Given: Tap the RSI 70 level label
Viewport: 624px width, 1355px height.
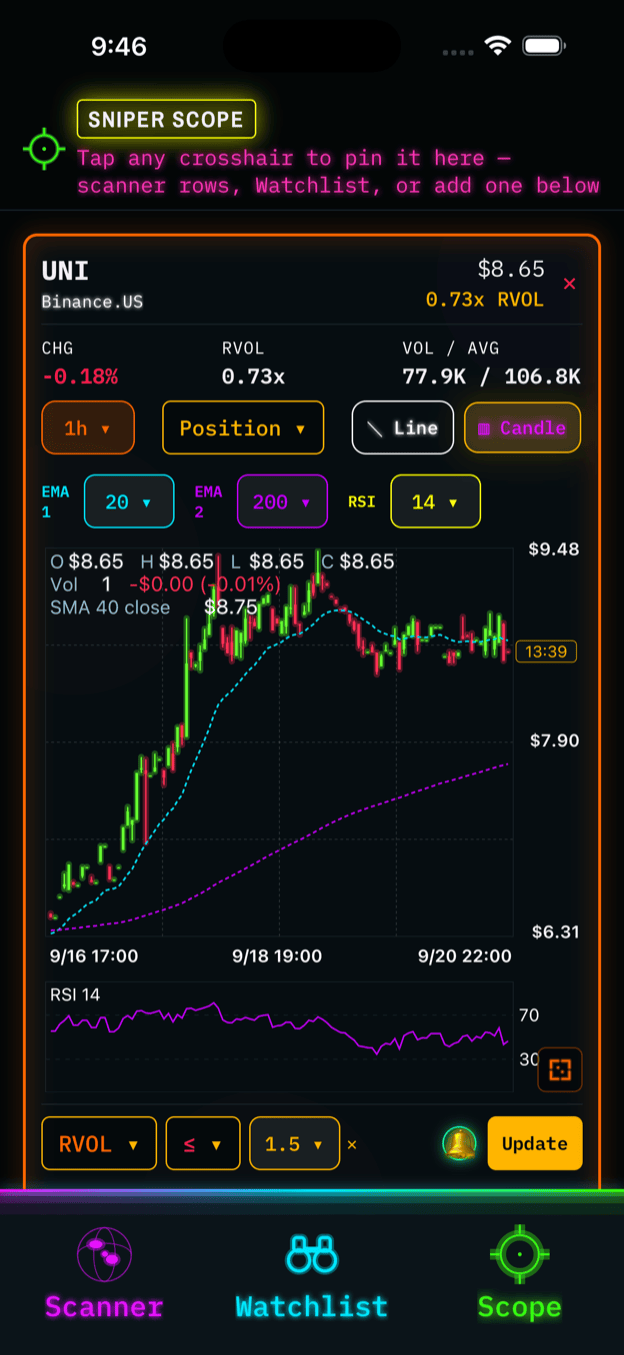Looking at the screenshot, I should coord(529,1015).
